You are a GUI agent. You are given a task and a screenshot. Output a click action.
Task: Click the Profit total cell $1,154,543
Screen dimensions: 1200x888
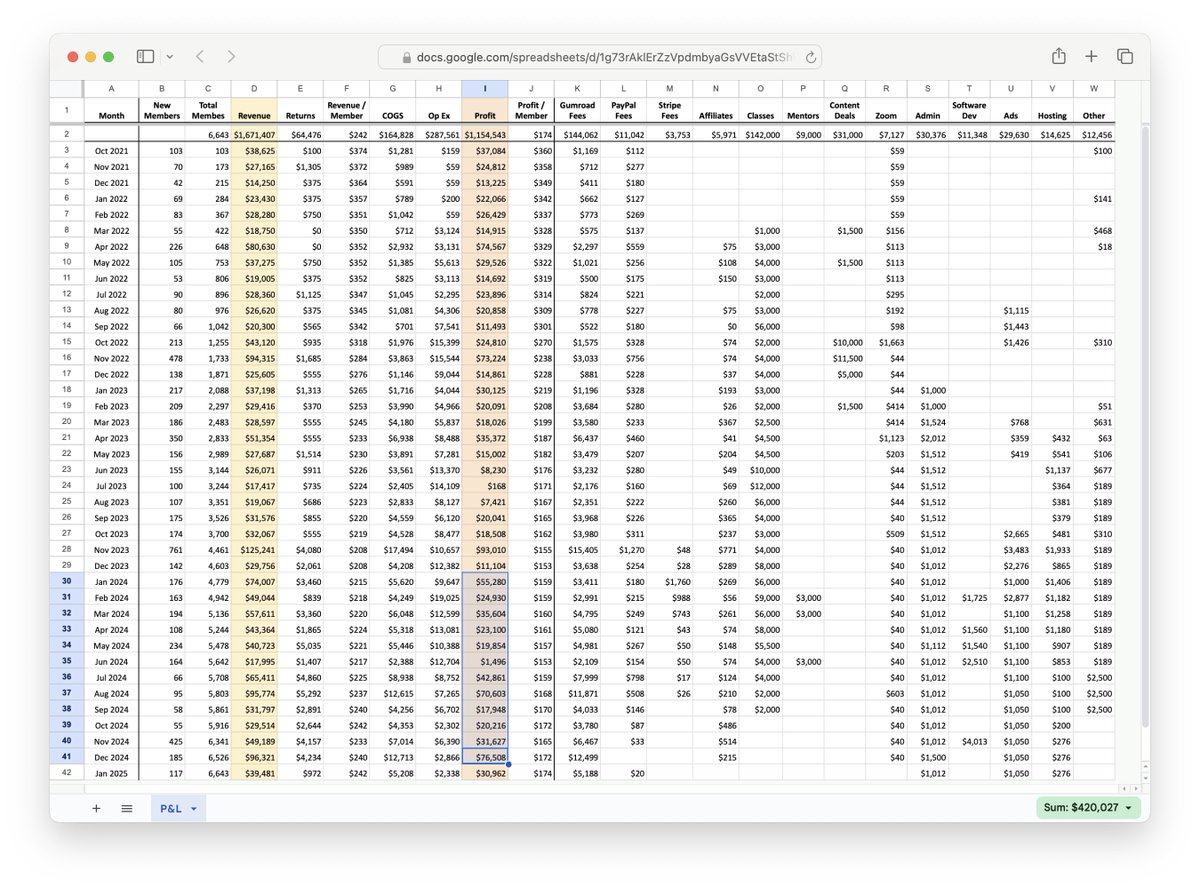tap(485, 134)
